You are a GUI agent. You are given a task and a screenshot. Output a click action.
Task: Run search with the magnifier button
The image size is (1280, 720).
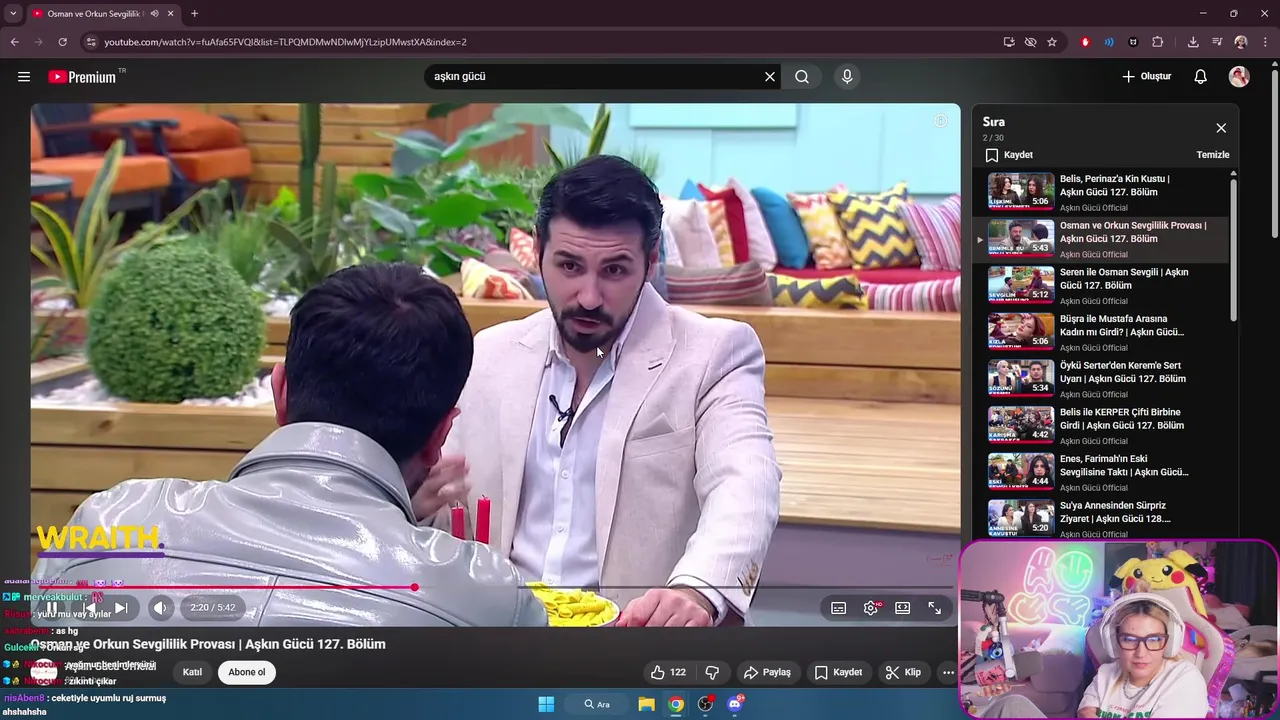pyautogui.click(x=802, y=77)
